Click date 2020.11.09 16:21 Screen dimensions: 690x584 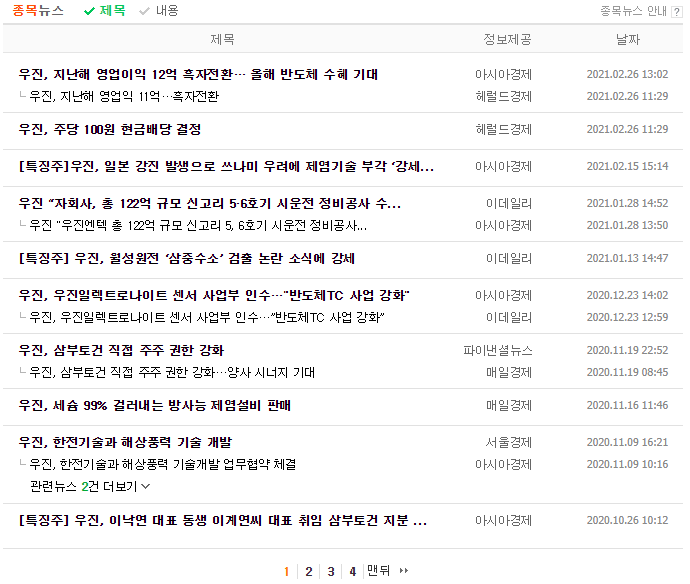pos(628,442)
